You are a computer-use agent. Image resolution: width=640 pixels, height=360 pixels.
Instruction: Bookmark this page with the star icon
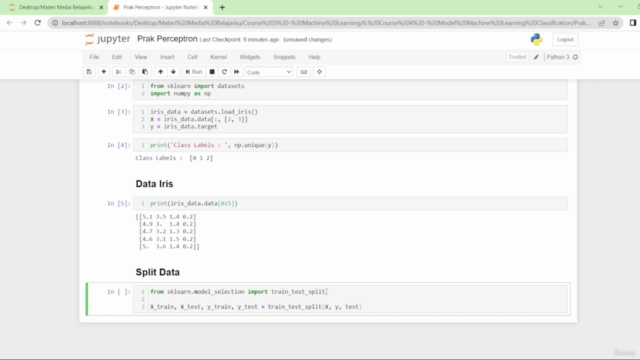(616, 23)
